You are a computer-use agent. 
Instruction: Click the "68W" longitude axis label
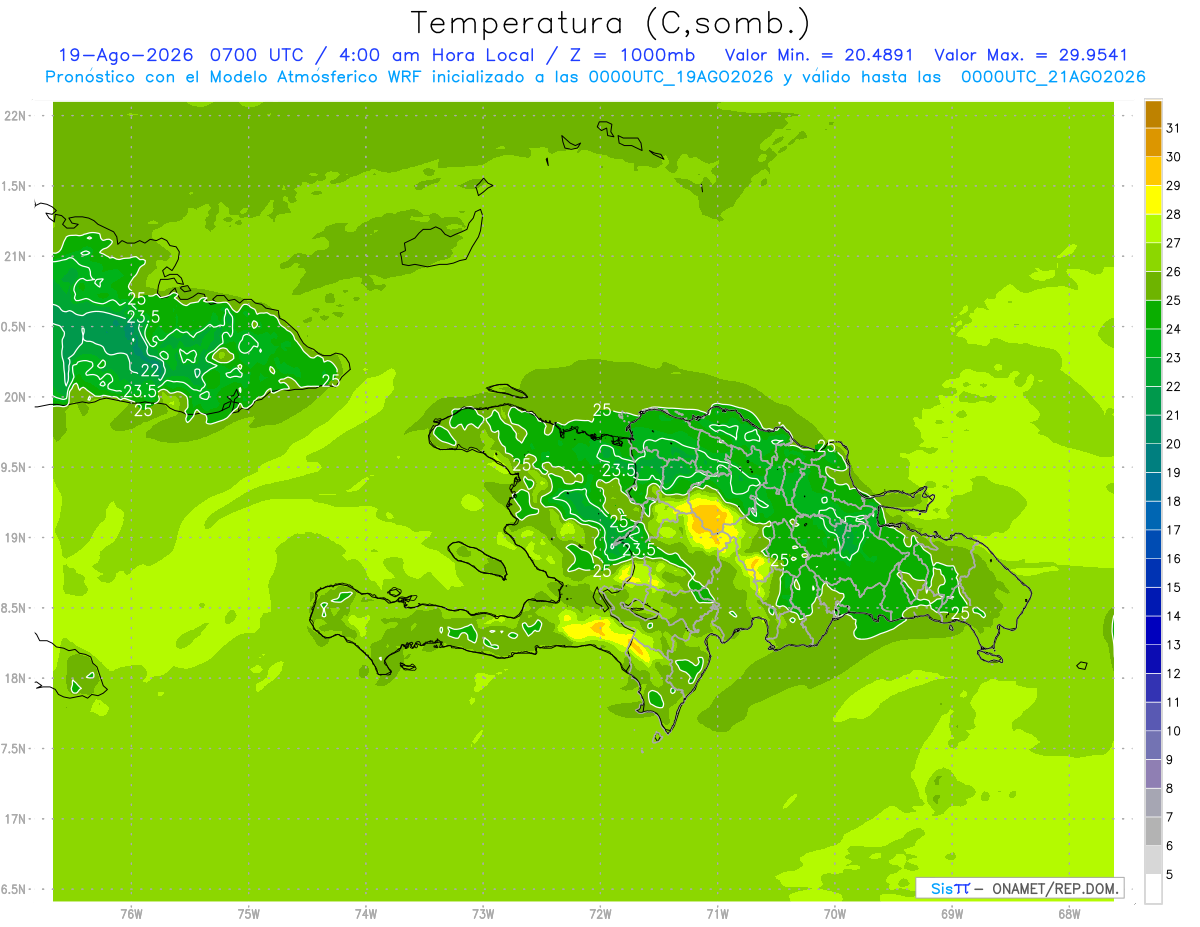pos(1069,913)
